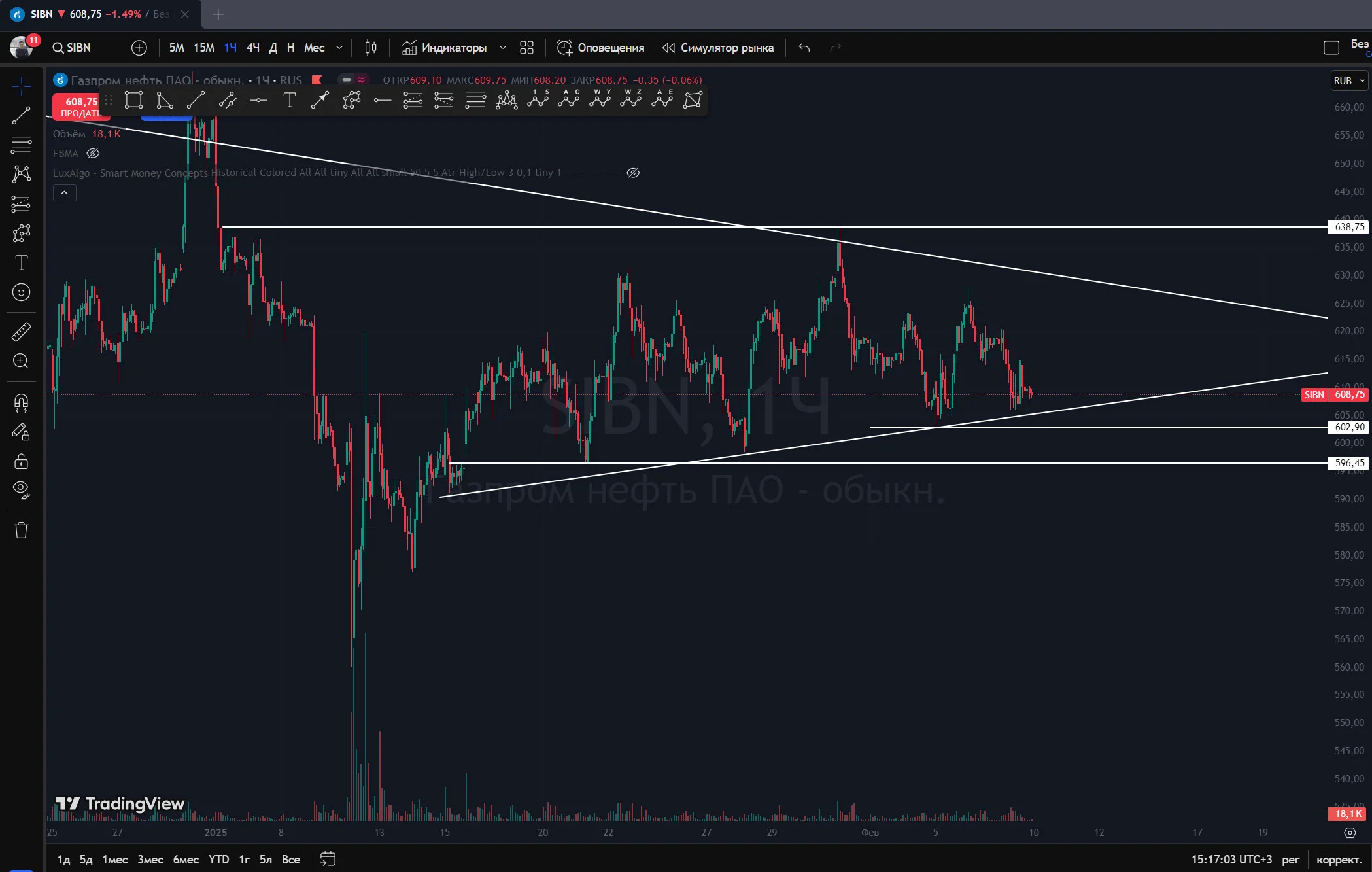1372x872 pixels.
Task: Open the chart patterns tool in left sidebar
Action: click(21, 174)
